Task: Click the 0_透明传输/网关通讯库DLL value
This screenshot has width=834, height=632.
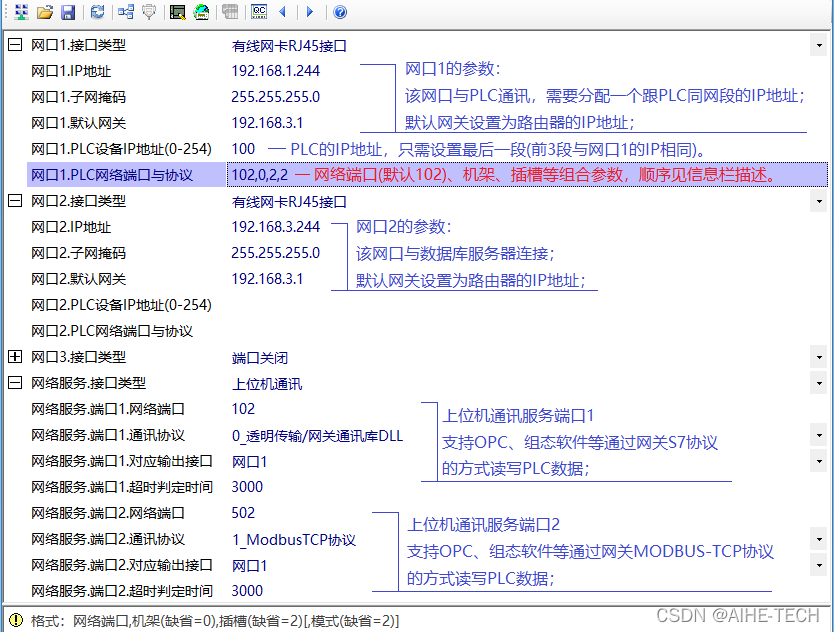Action: pos(317,436)
